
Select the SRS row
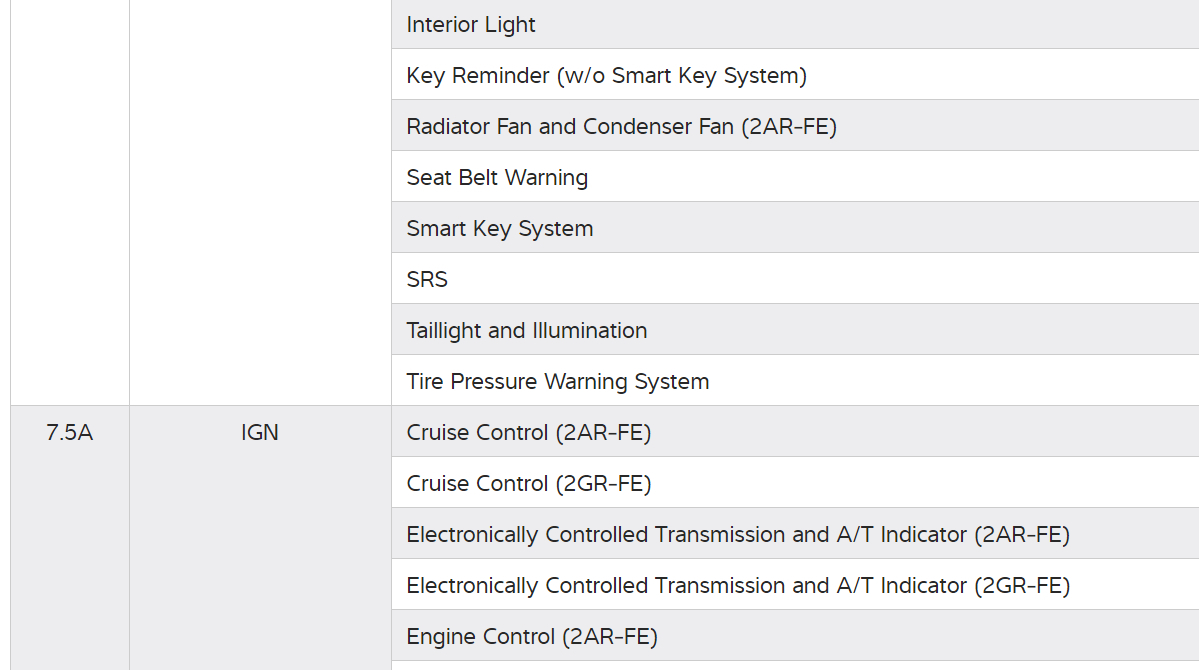tap(427, 280)
